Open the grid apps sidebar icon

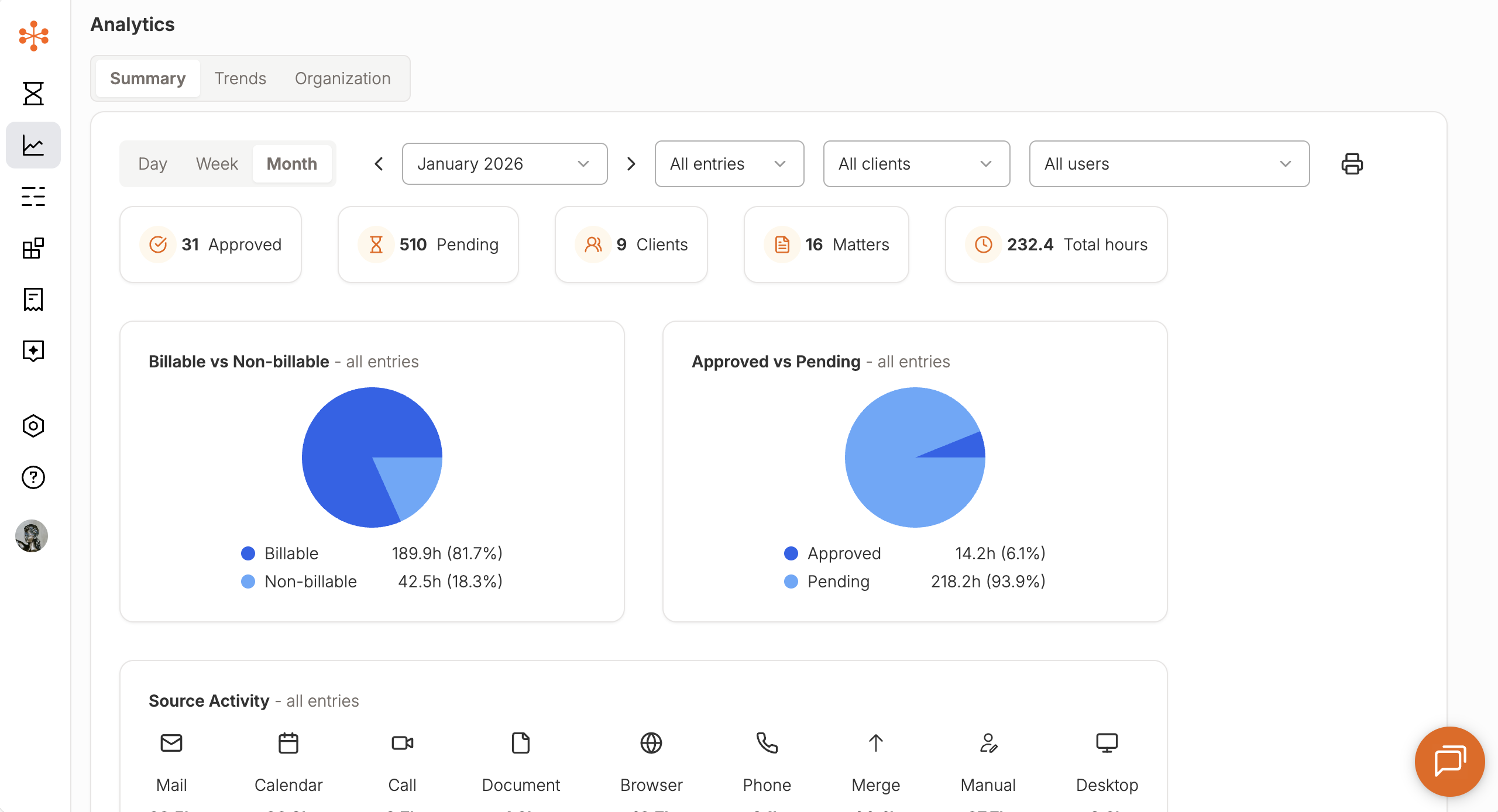pyautogui.click(x=33, y=248)
